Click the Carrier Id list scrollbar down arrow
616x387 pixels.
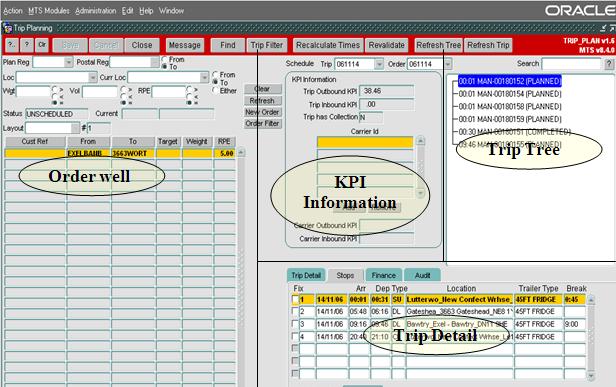420,193
